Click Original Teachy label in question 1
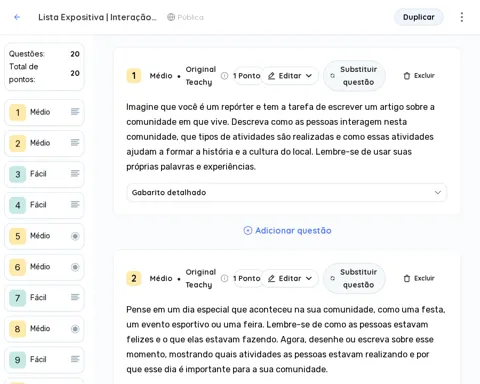 point(201,76)
